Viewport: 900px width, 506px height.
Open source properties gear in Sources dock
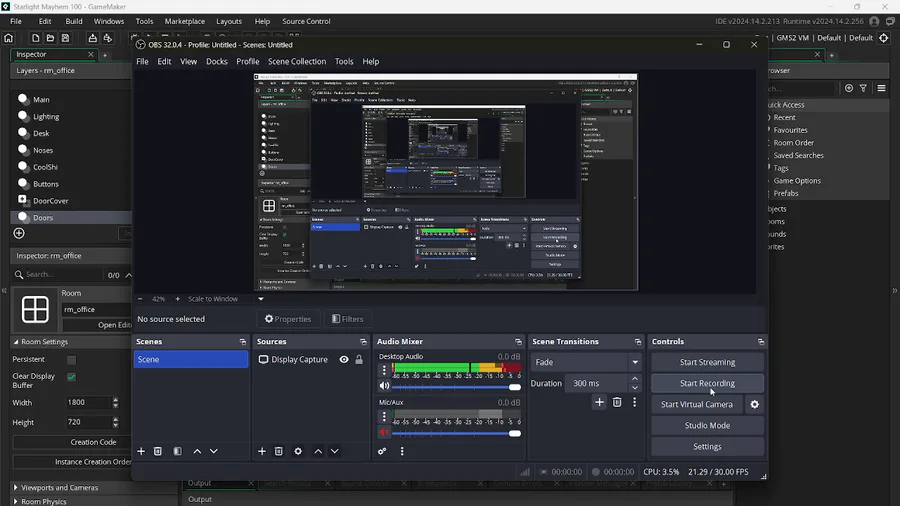(x=298, y=451)
